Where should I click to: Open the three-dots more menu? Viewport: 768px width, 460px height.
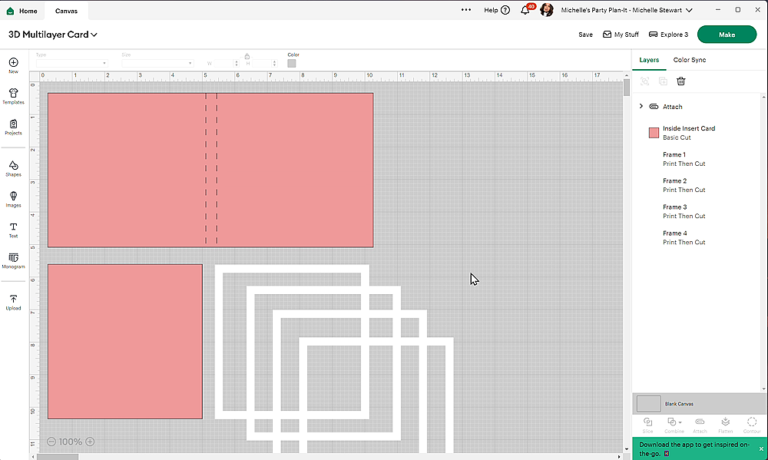pyautogui.click(x=466, y=10)
